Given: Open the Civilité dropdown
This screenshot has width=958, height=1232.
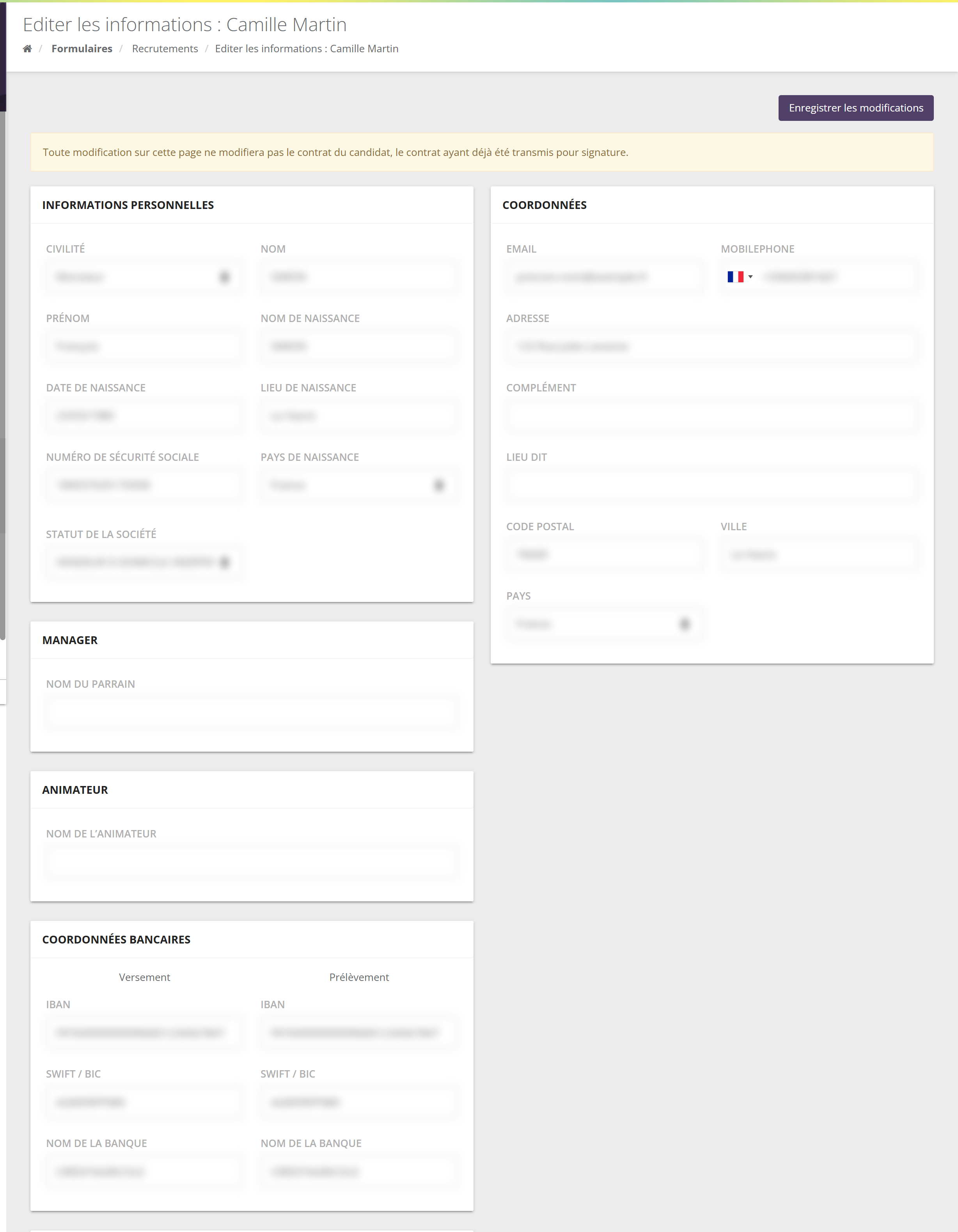Looking at the screenshot, I should click(144, 277).
